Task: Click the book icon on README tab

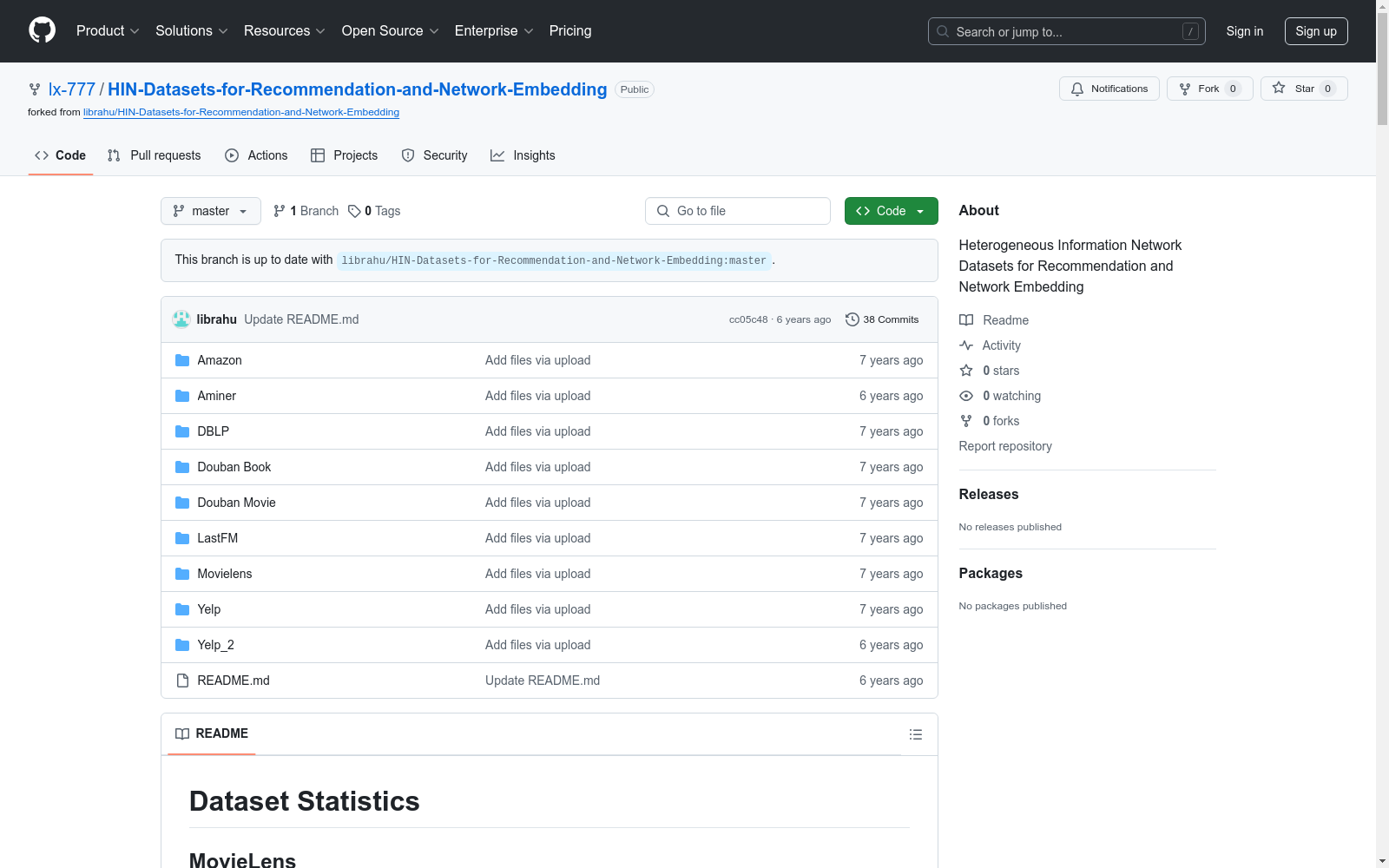Action: point(182,733)
